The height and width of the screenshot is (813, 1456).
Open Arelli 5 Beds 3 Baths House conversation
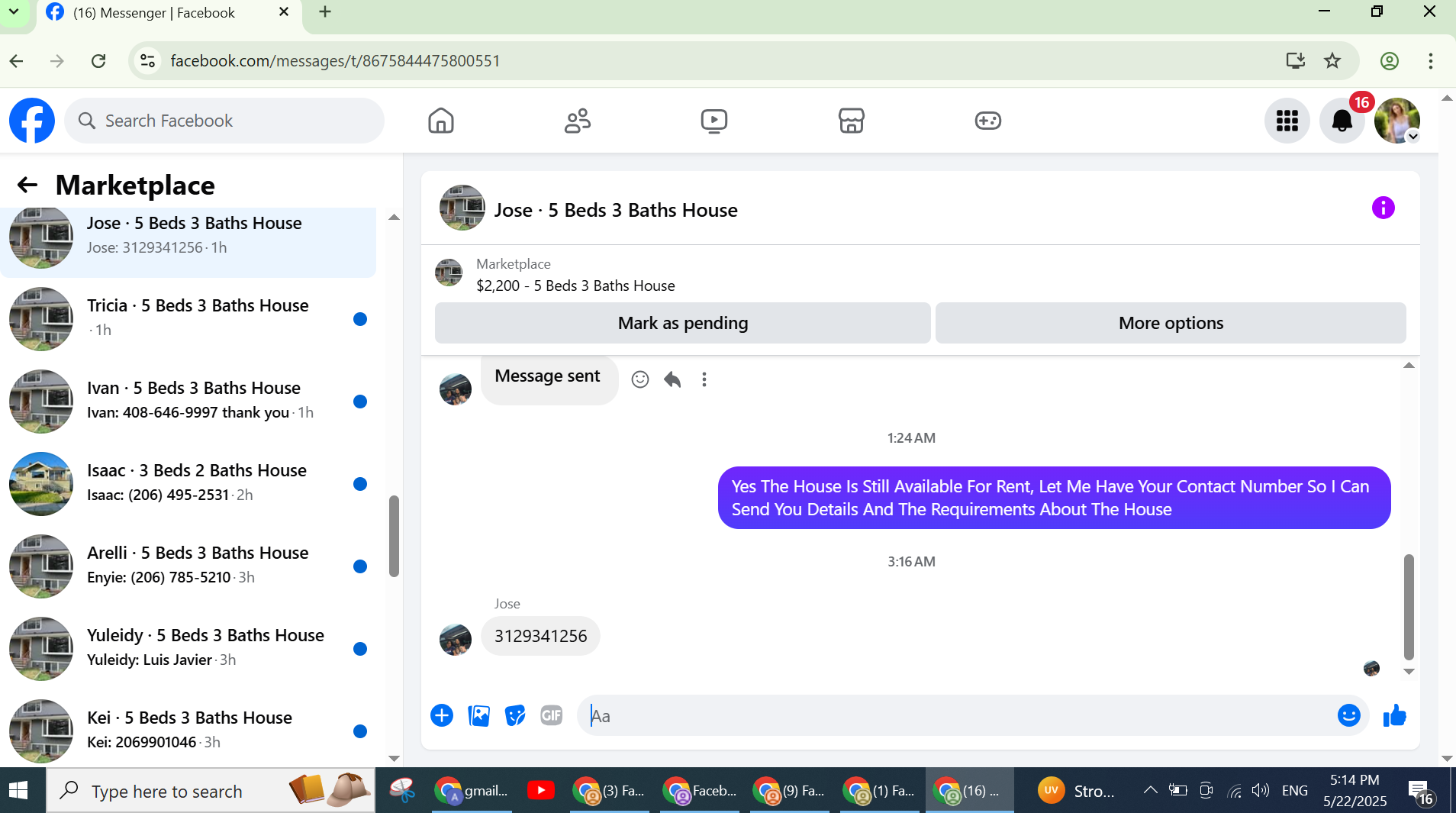coord(188,566)
